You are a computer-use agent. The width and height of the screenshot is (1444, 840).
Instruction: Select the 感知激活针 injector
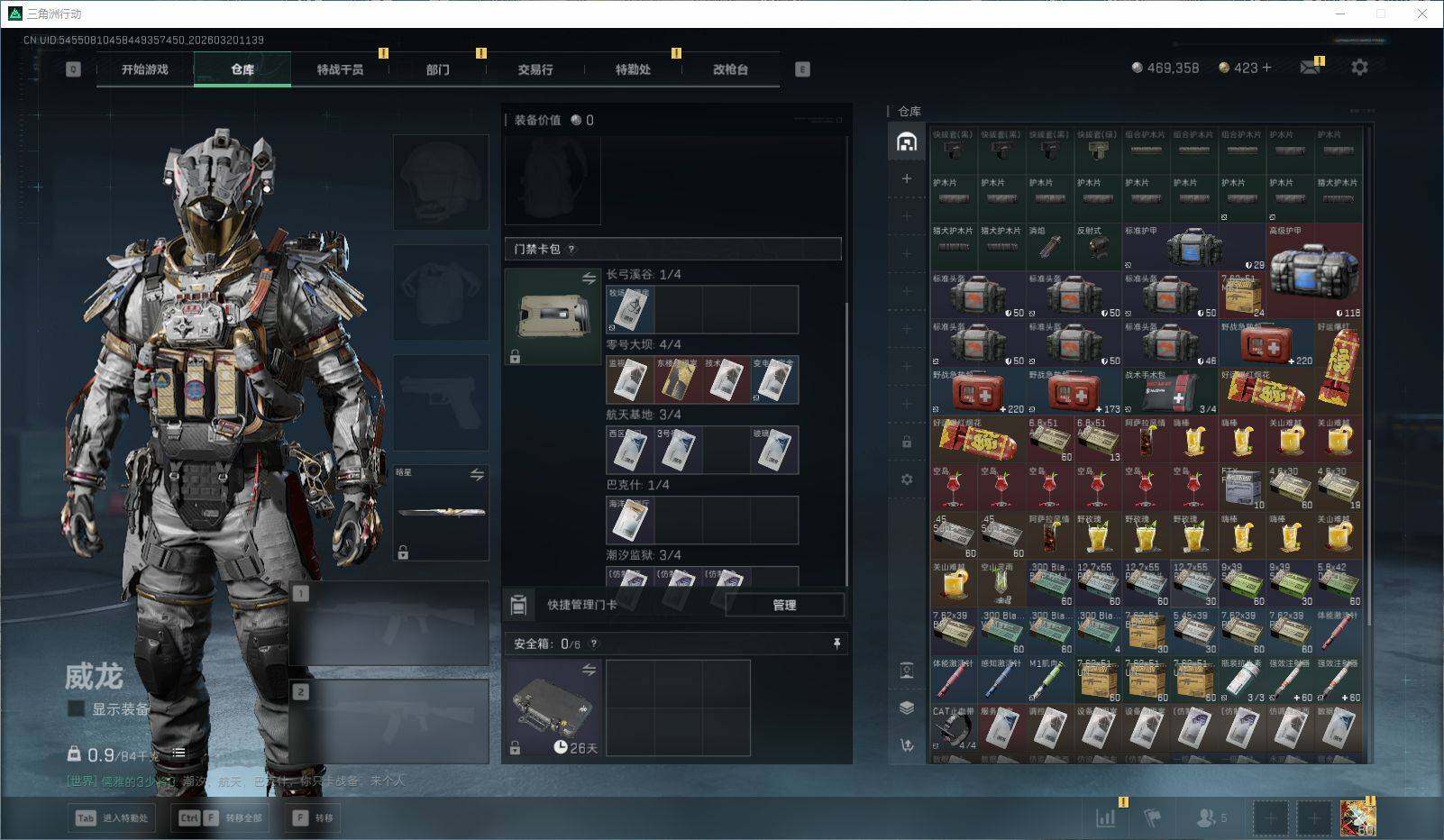coord(1002,680)
